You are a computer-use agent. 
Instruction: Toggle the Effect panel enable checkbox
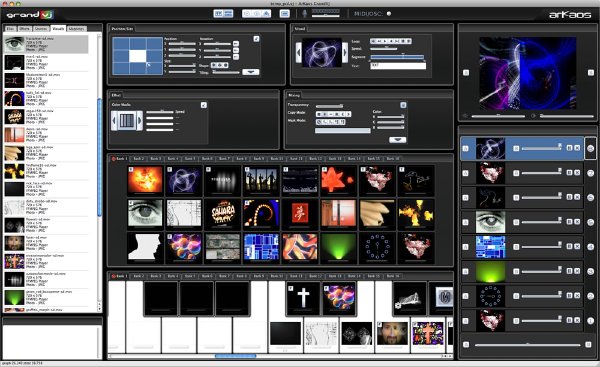(204, 105)
